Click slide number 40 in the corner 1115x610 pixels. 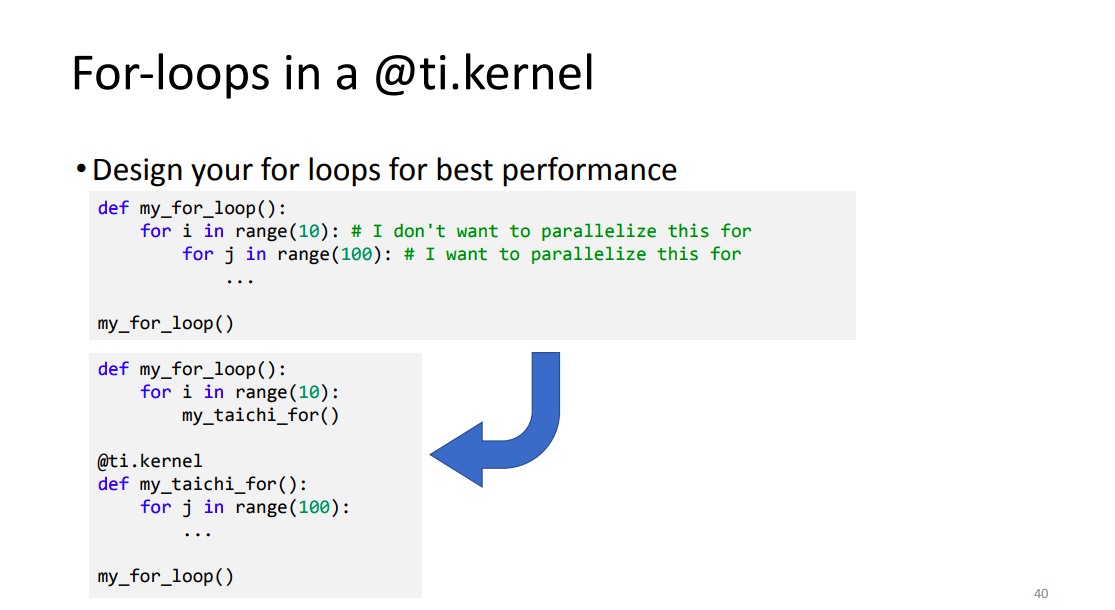pyautogui.click(x=1041, y=593)
